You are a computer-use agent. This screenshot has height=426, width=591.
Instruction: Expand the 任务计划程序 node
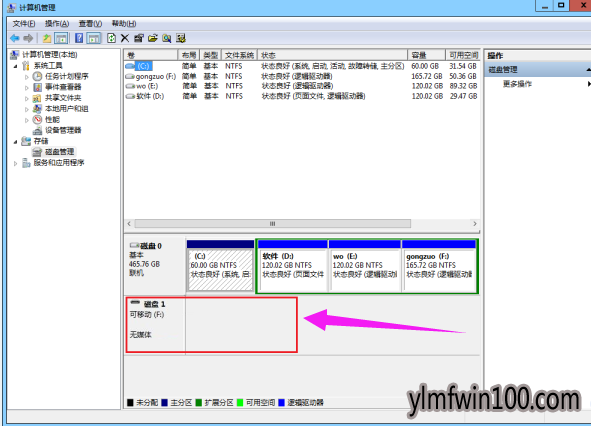coord(27,77)
